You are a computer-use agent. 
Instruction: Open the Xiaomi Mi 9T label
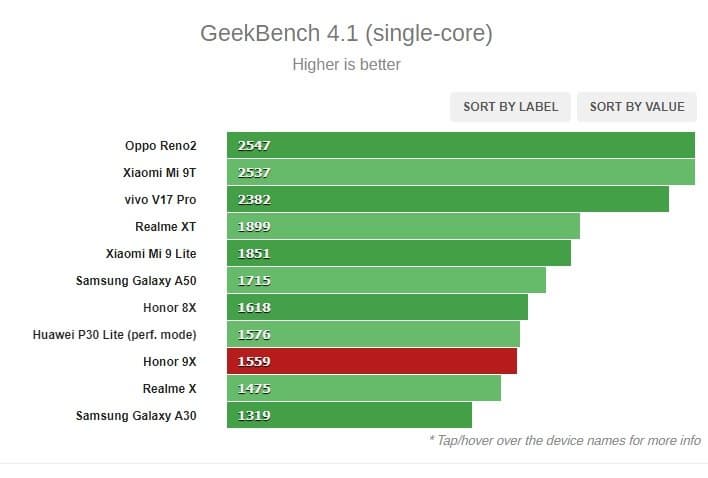(x=160, y=172)
